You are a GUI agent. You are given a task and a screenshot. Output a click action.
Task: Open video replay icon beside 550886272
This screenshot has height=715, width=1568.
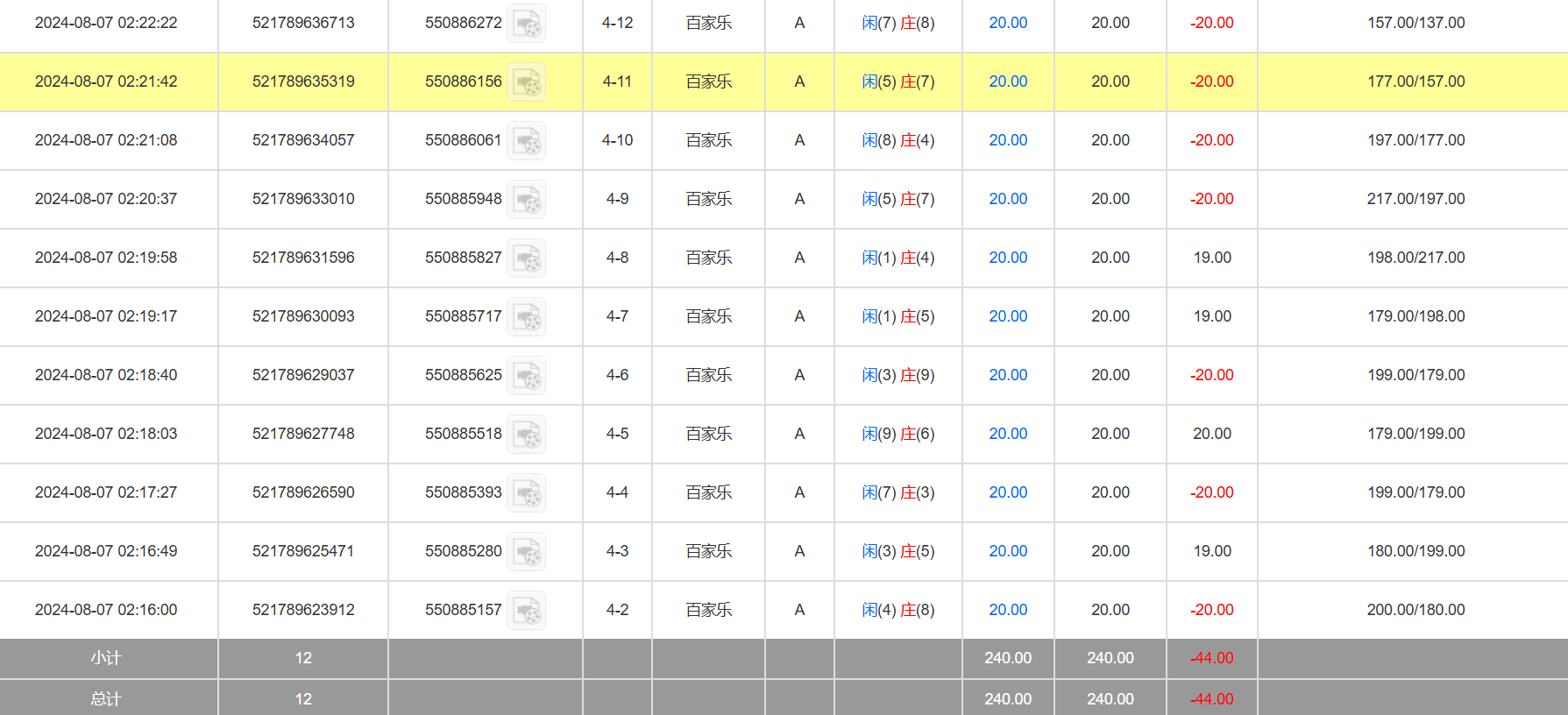527,24
